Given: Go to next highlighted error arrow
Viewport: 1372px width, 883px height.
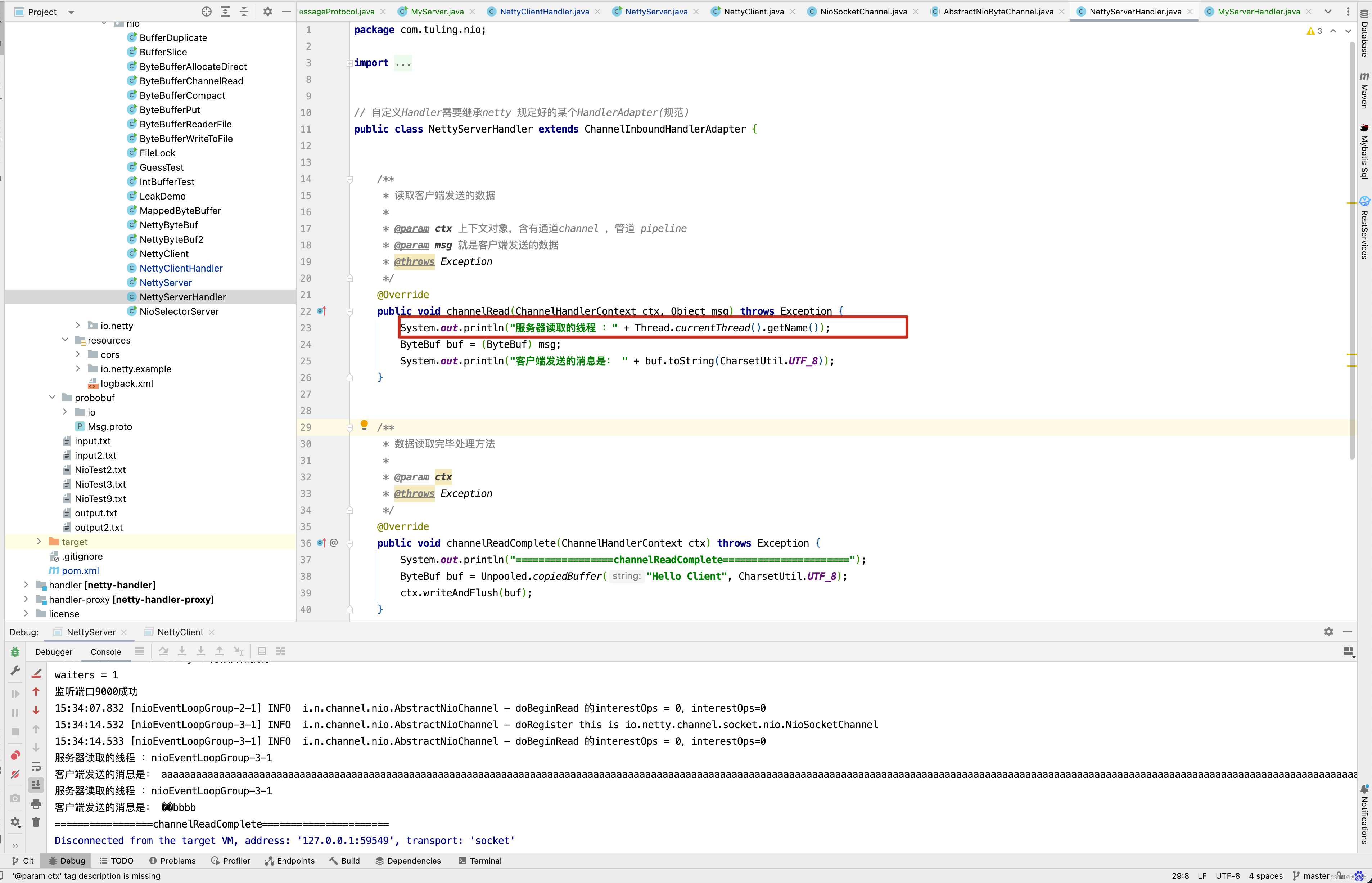Looking at the screenshot, I should pos(1348,31).
